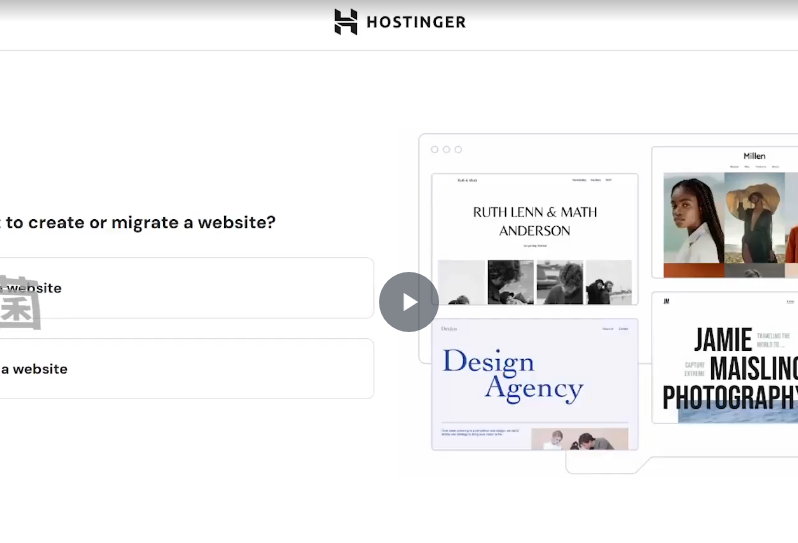The image size is (798, 543).
Task: Click the Hostinger H logo icon
Action: pyautogui.click(x=345, y=22)
